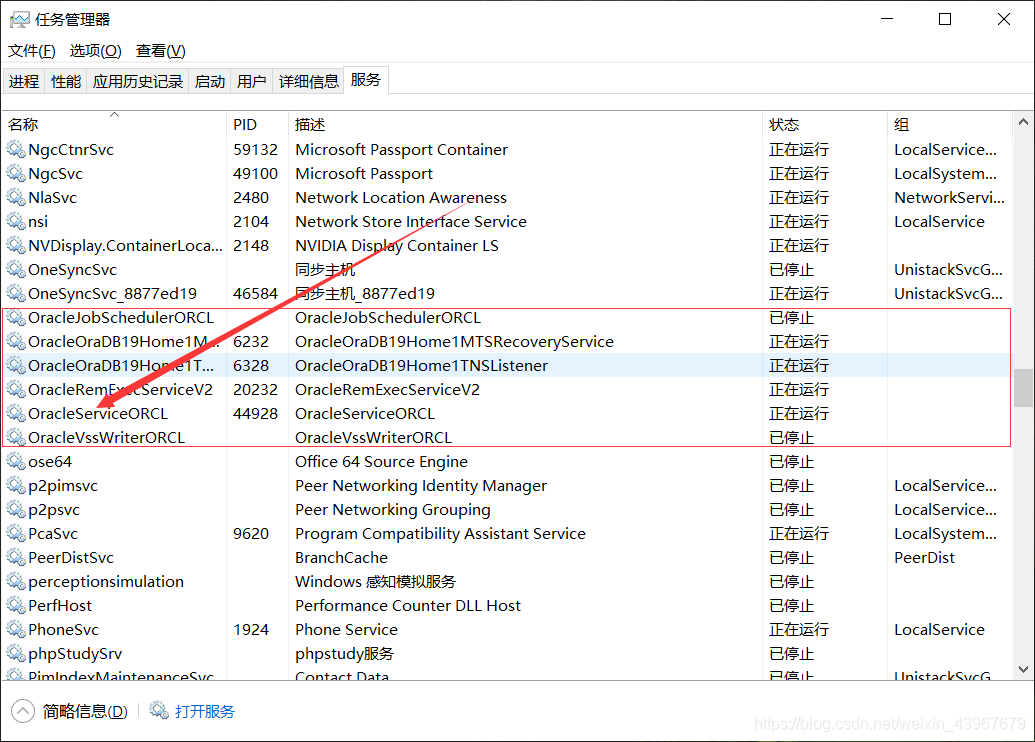1035x742 pixels.
Task: Click the vertical scrollbar thumb
Action: click(x=1024, y=388)
